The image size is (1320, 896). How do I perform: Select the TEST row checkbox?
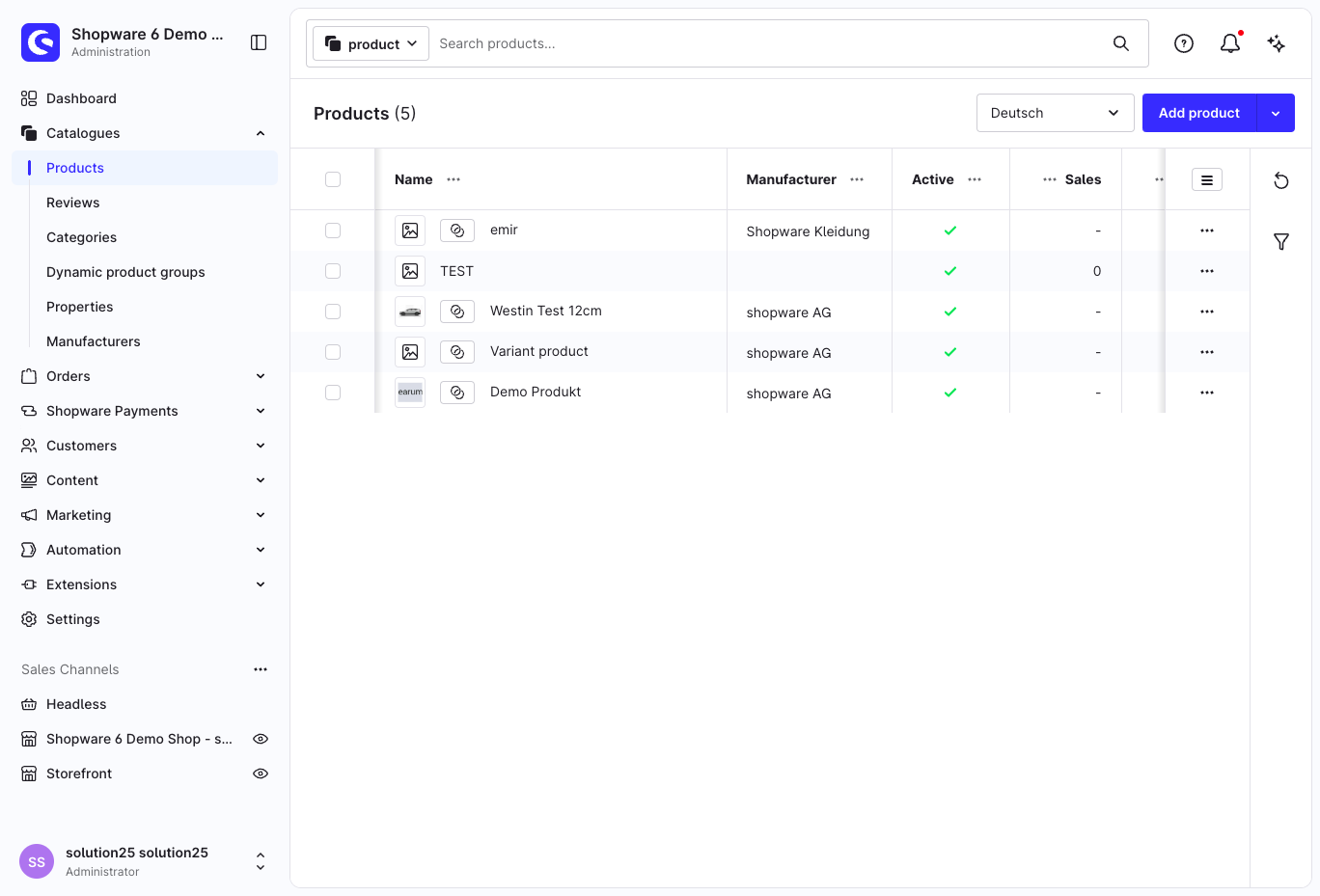point(333,271)
